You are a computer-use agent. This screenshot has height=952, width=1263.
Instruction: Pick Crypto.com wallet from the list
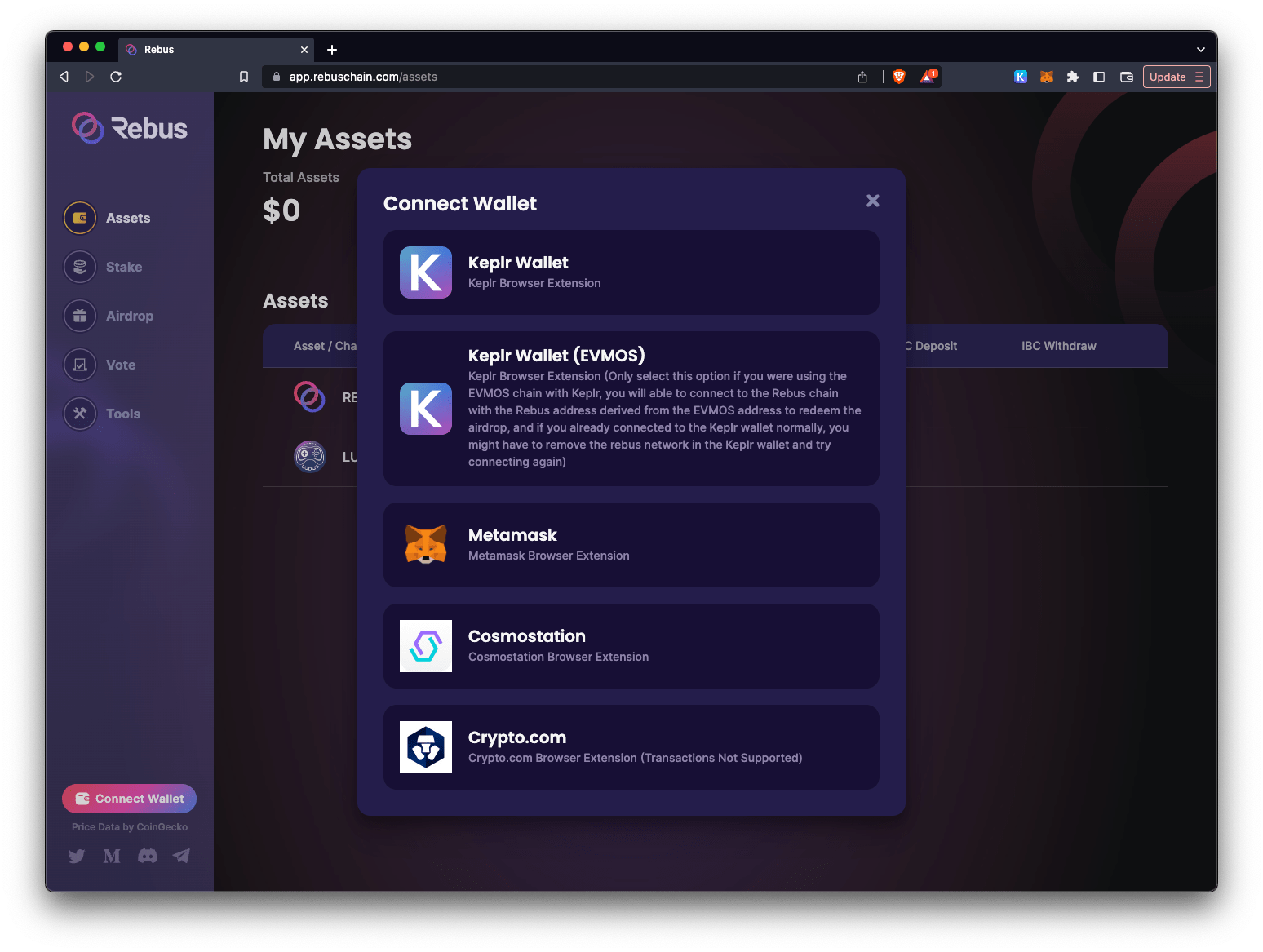(631, 747)
